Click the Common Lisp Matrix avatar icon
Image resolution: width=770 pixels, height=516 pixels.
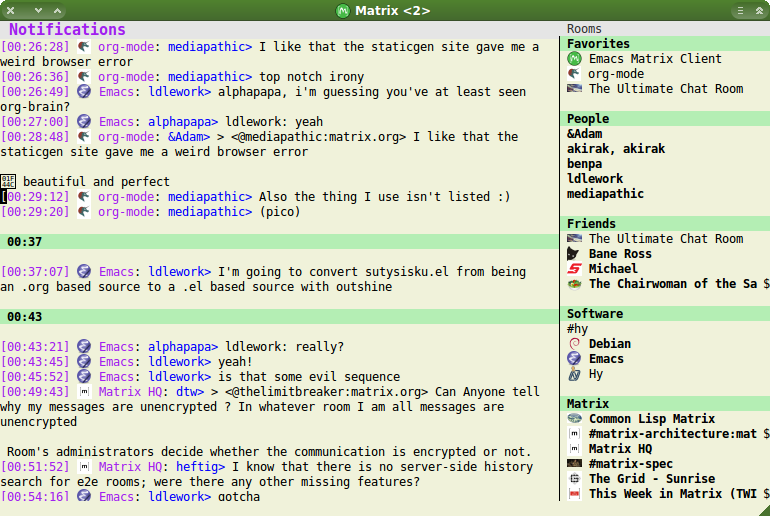(574, 419)
